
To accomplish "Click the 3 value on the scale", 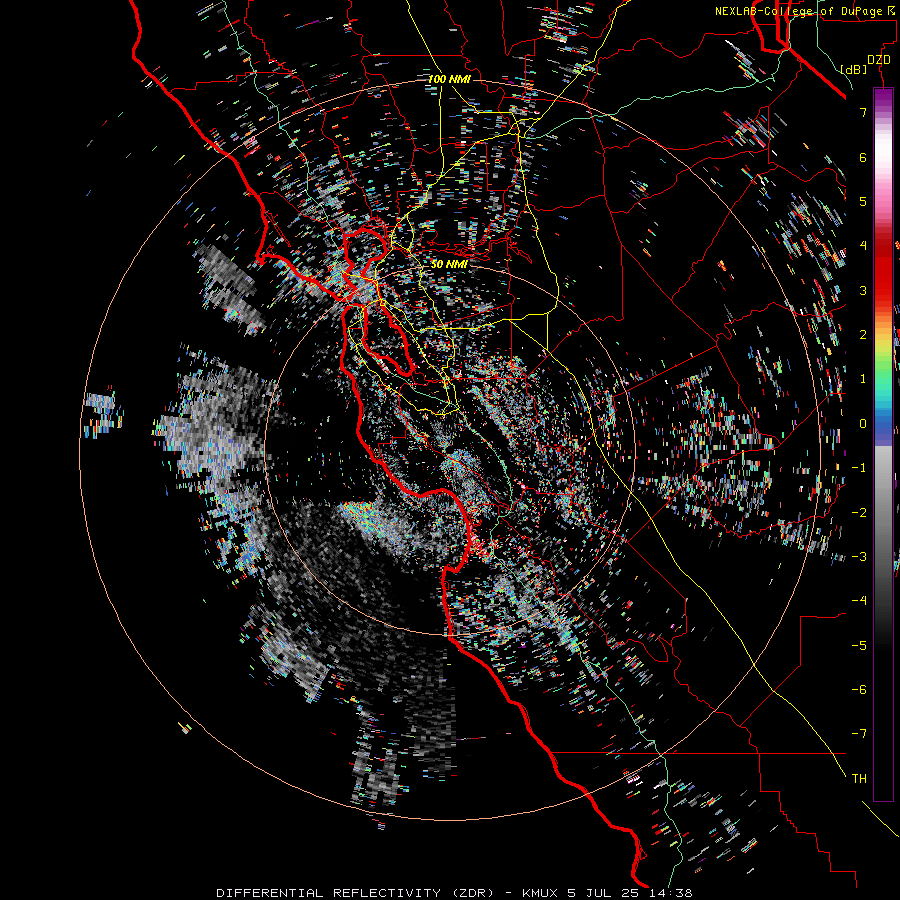I will click(x=863, y=290).
